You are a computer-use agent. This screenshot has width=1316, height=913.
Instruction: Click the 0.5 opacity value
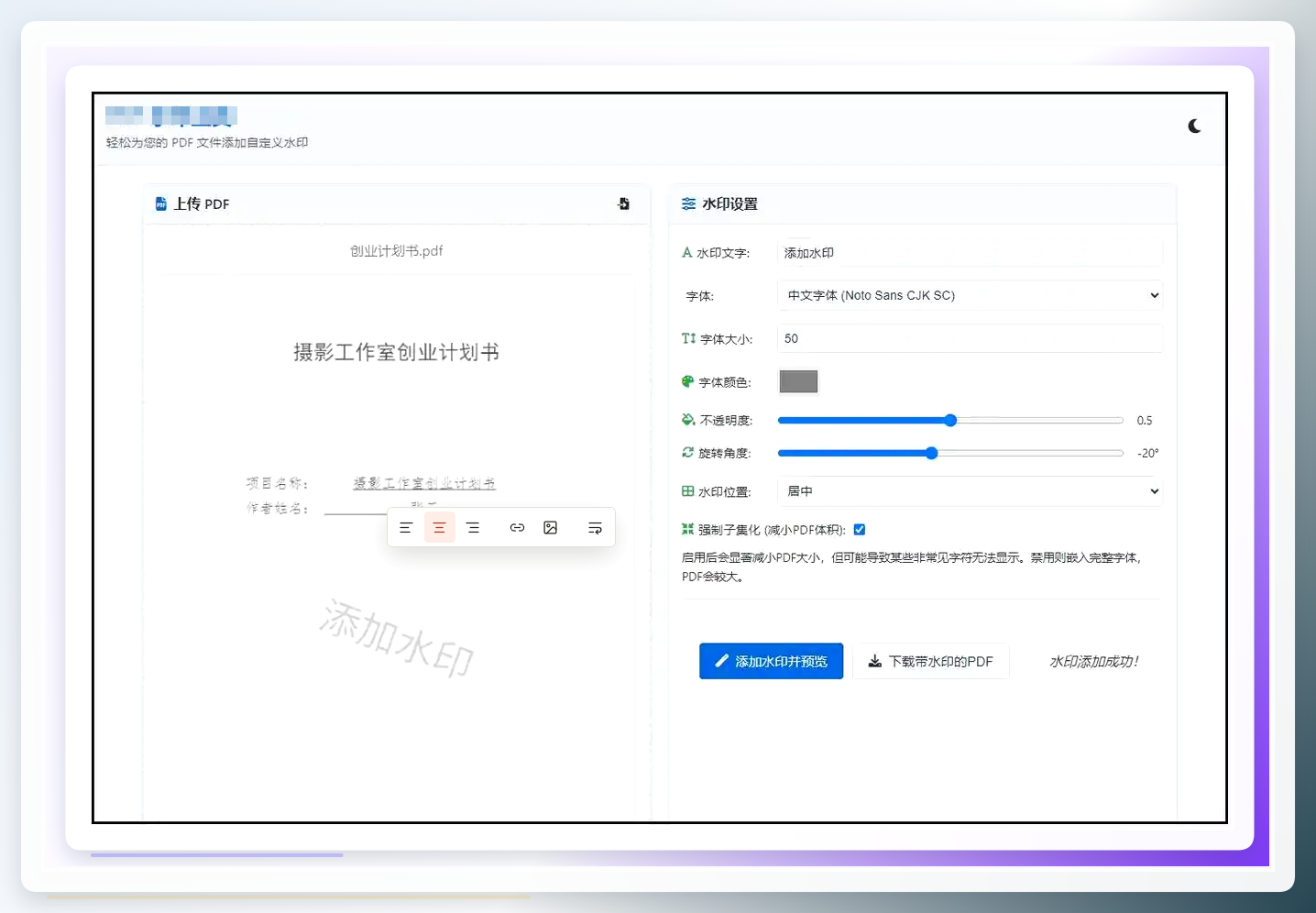coord(1145,421)
